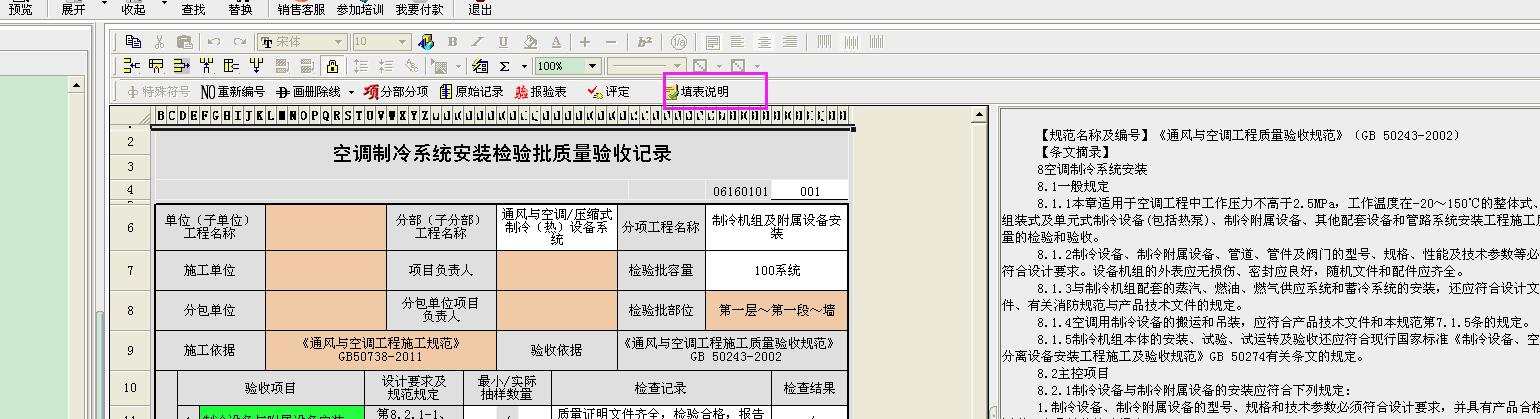The image size is (1540, 419).
Task: Open 原始记录 tool
Action: click(471, 92)
